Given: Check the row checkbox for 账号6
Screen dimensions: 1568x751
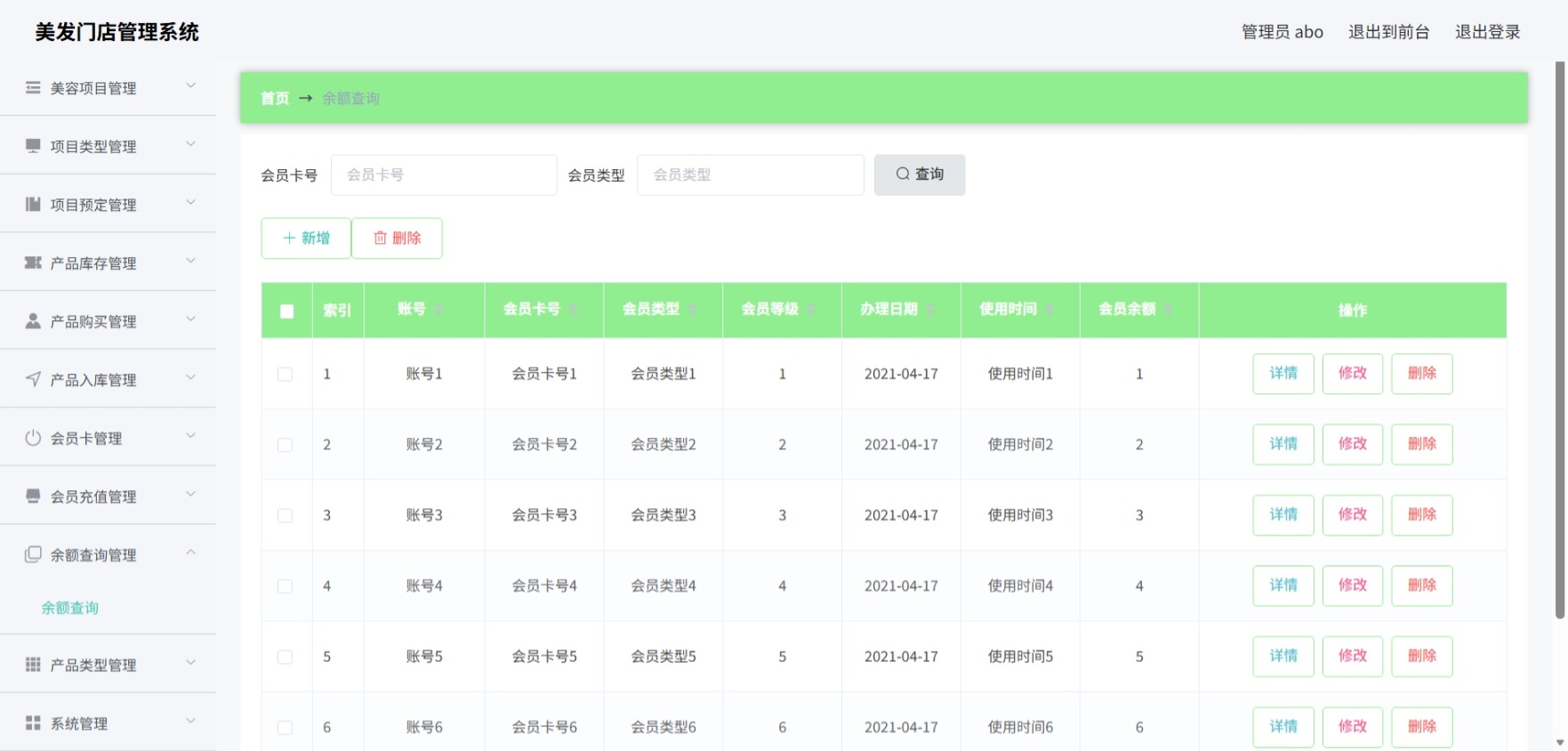Looking at the screenshot, I should click(285, 728).
